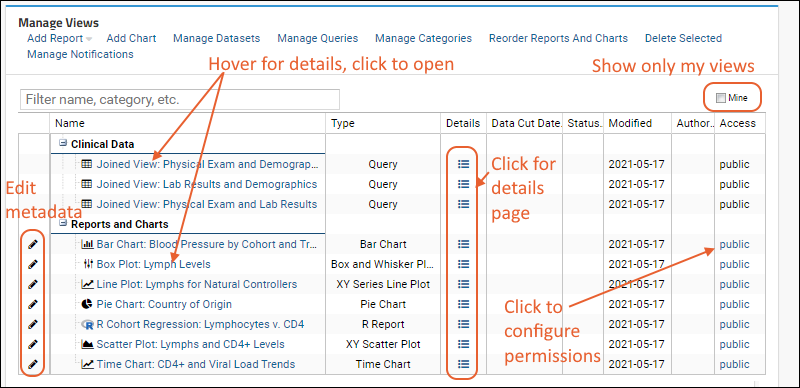The image size is (800, 388).
Task: Open Bar Chart: Blood Pressure by Cohort
Action: pyautogui.click(x=207, y=245)
